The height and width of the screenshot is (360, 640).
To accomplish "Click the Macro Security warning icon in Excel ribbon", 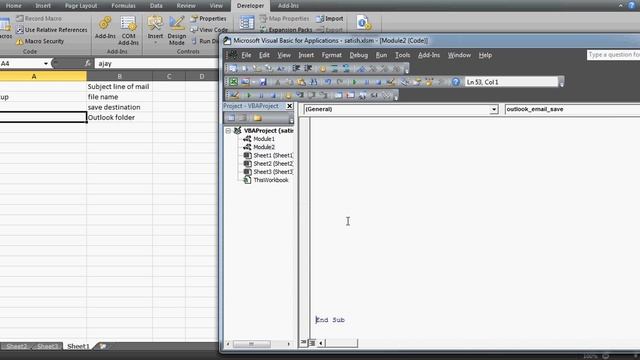I will click(20, 41).
